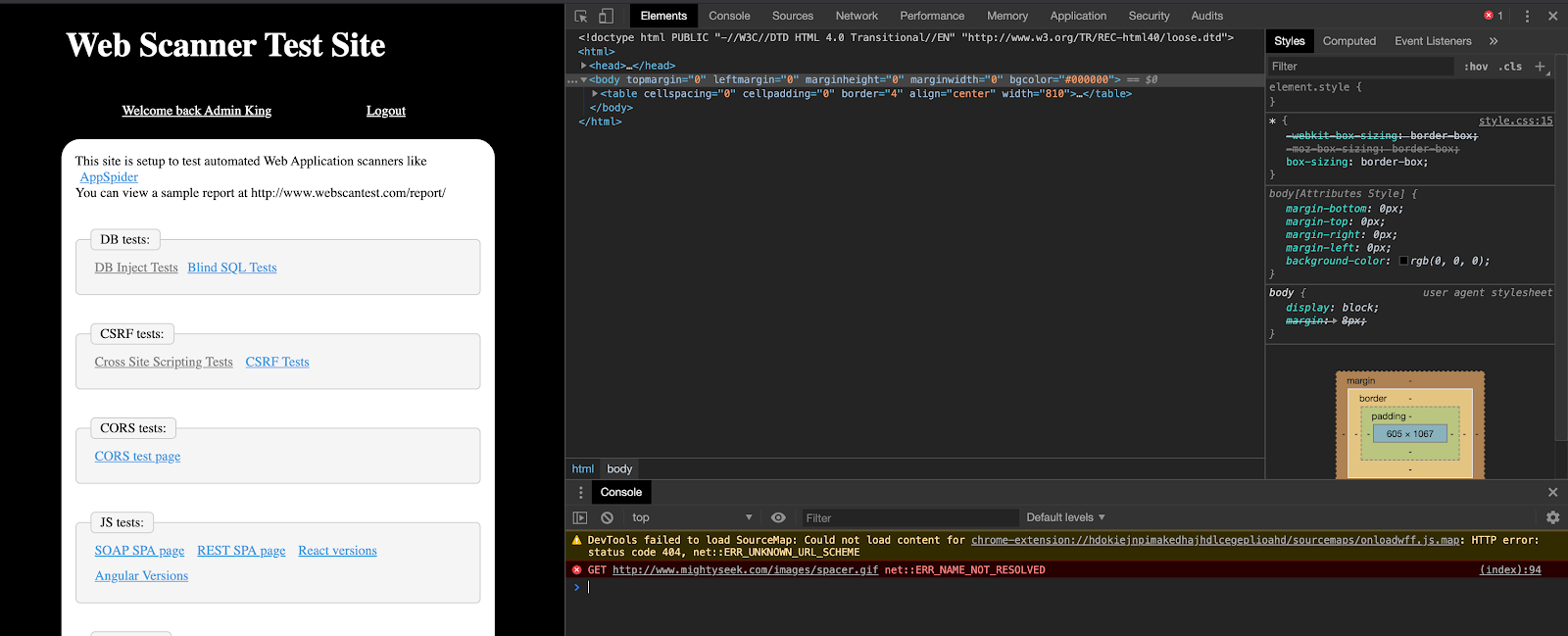The width and height of the screenshot is (1568, 636).
Task: Toggle the device toolbar icon
Action: pyautogui.click(x=606, y=16)
